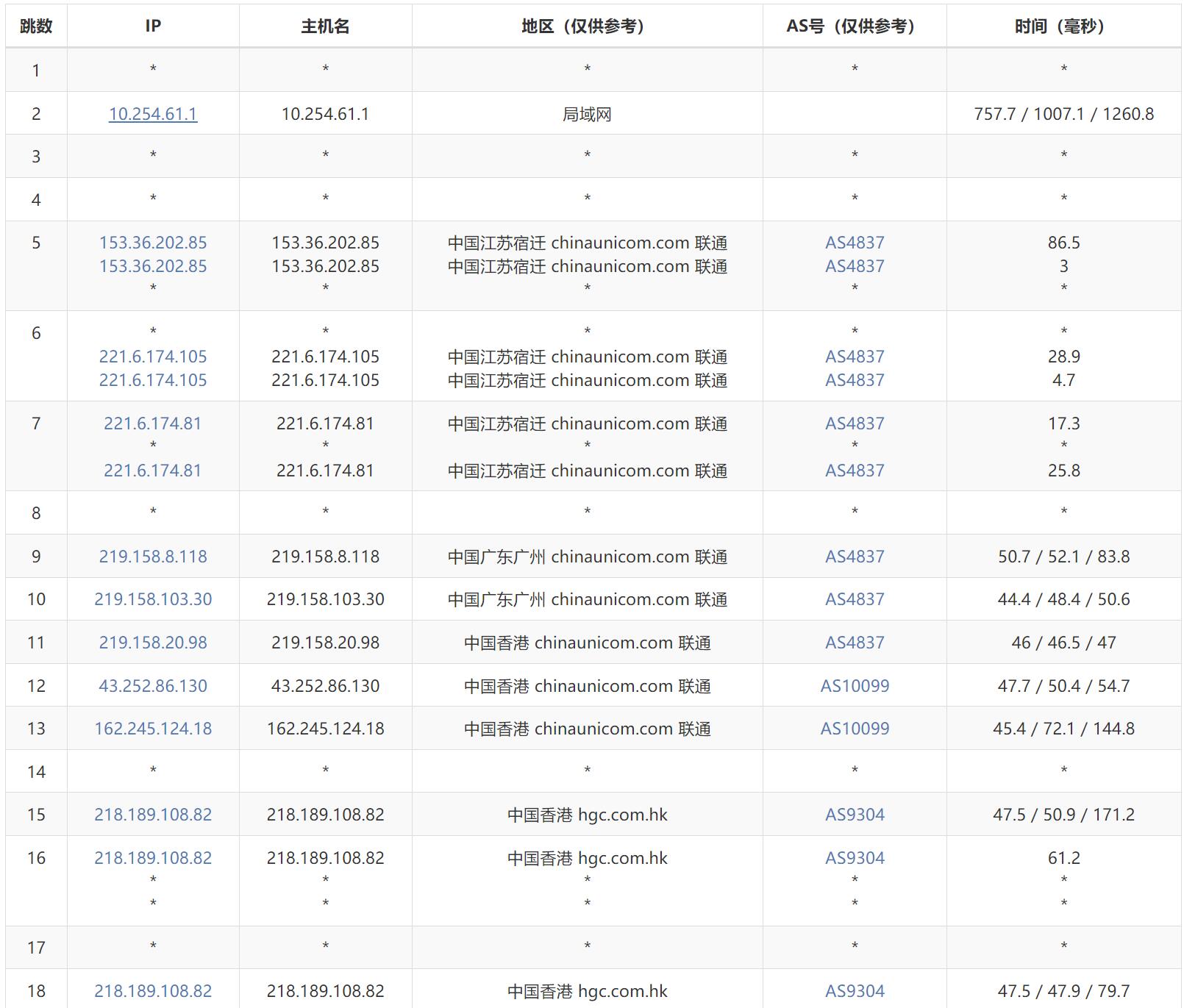The height and width of the screenshot is (1008, 1184).
Task: Select time value 45.4 / 72.1 / 144.8
Action: click(1063, 729)
